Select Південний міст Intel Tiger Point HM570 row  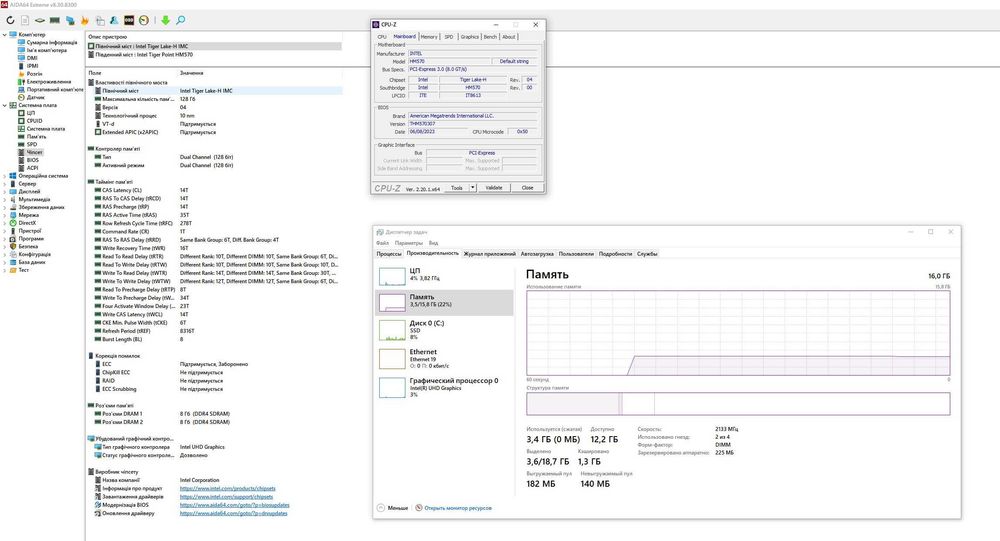click(214, 55)
